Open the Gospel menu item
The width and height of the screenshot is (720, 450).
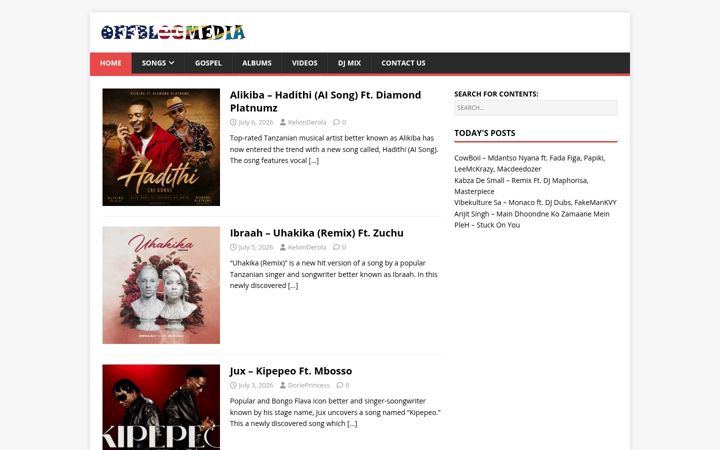pyautogui.click(x=208, y=63)
